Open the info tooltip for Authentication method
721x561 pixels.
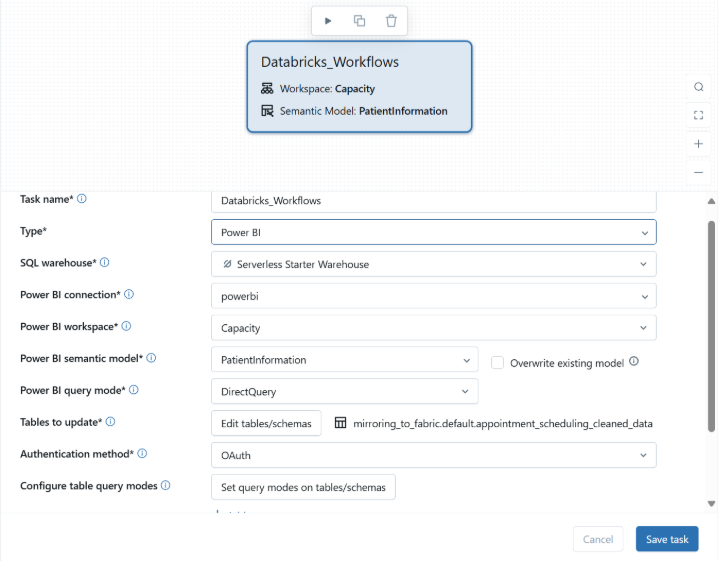point(142,453)
